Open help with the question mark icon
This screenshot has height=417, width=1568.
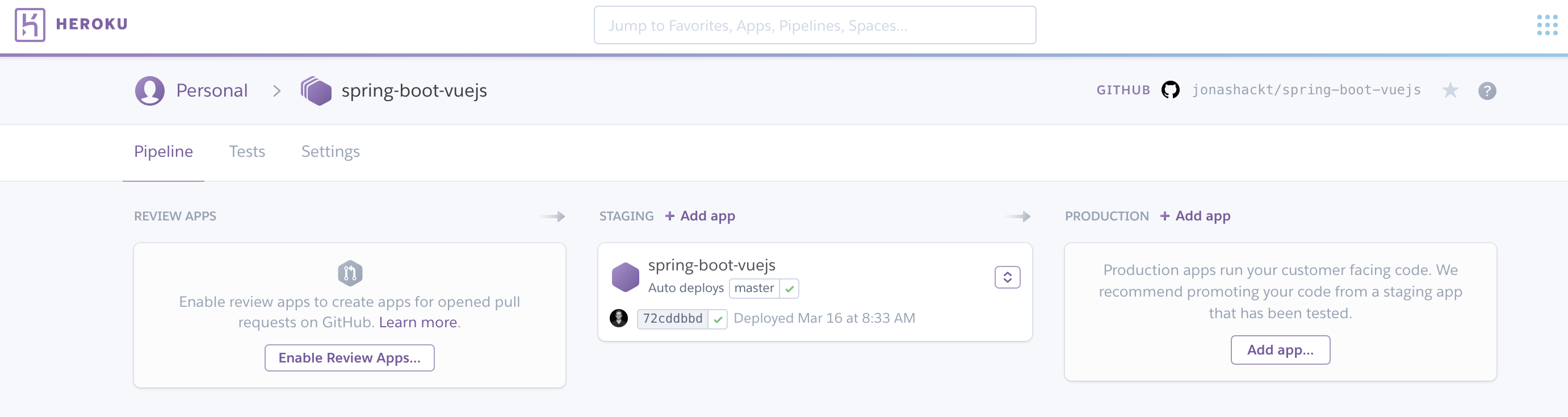point(1486,91)
